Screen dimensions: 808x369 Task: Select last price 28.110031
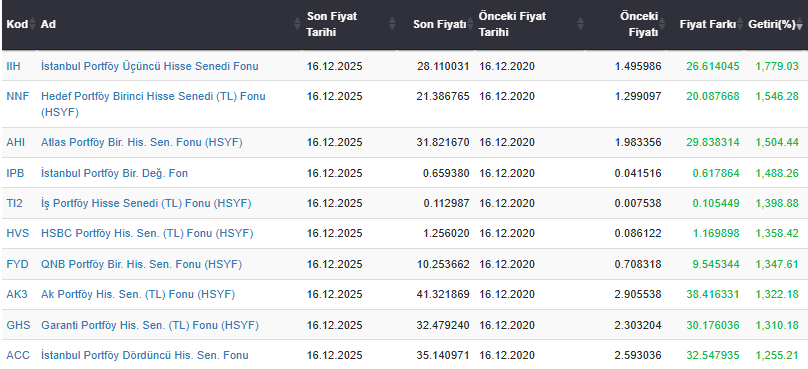tap(443, 66)
